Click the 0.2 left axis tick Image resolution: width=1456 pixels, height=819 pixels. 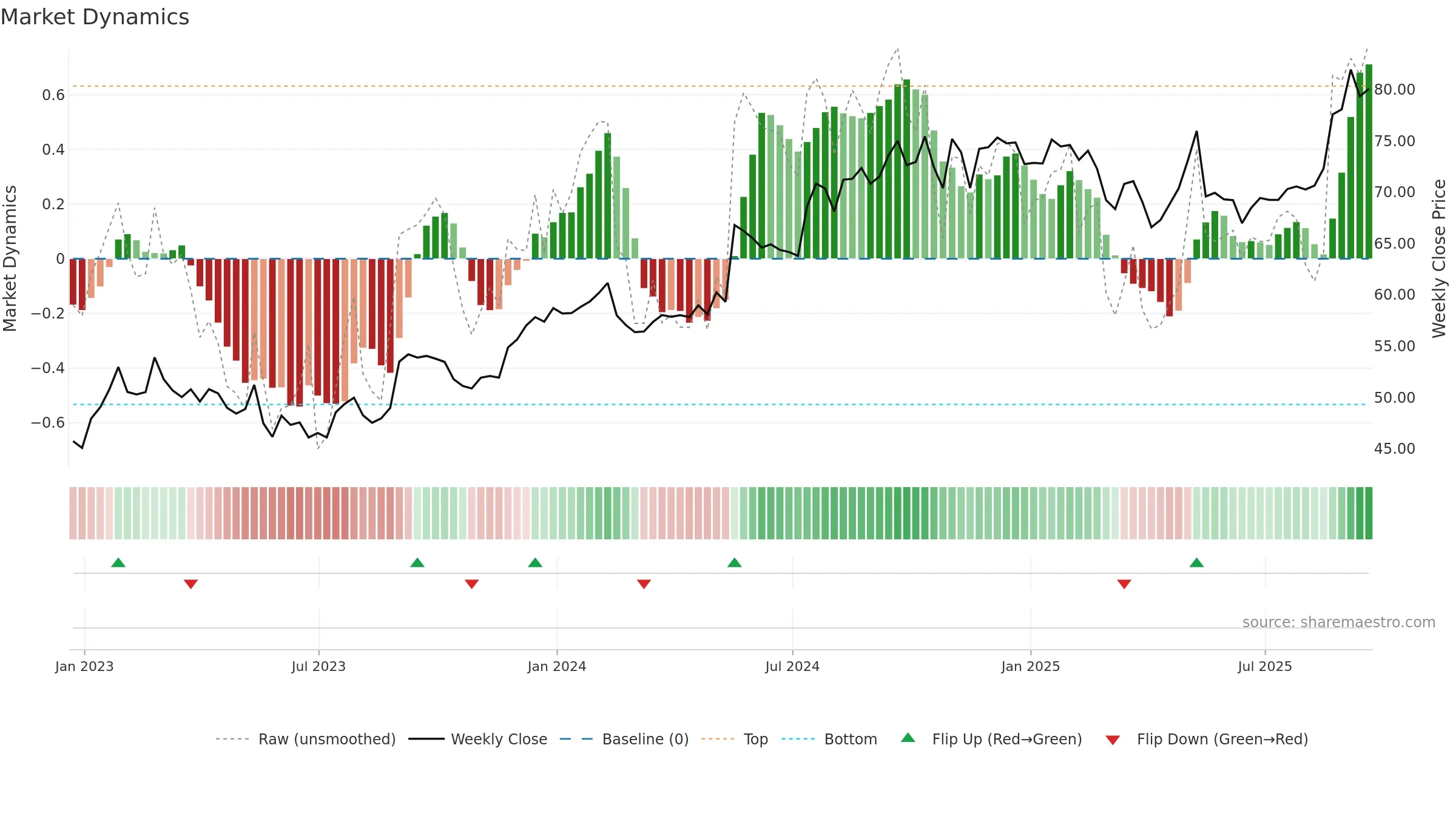click(x=53, y=204)
